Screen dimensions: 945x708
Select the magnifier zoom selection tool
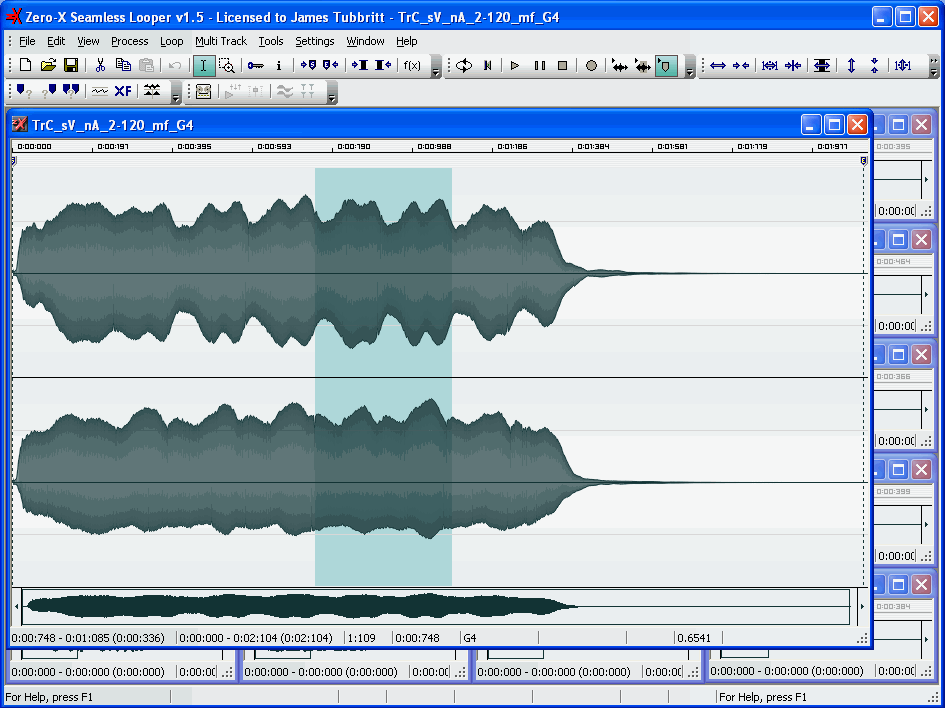pyautogui.click(x=227, y=65)
